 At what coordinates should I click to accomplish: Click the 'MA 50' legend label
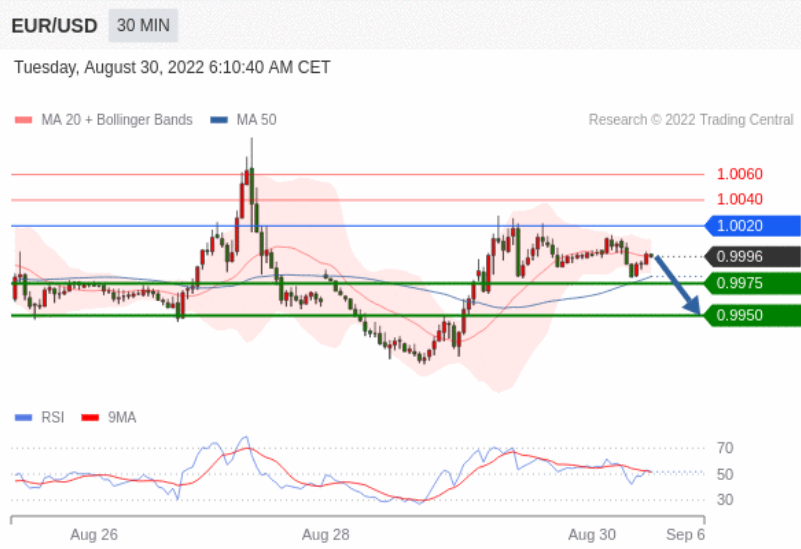coord(256,120)
